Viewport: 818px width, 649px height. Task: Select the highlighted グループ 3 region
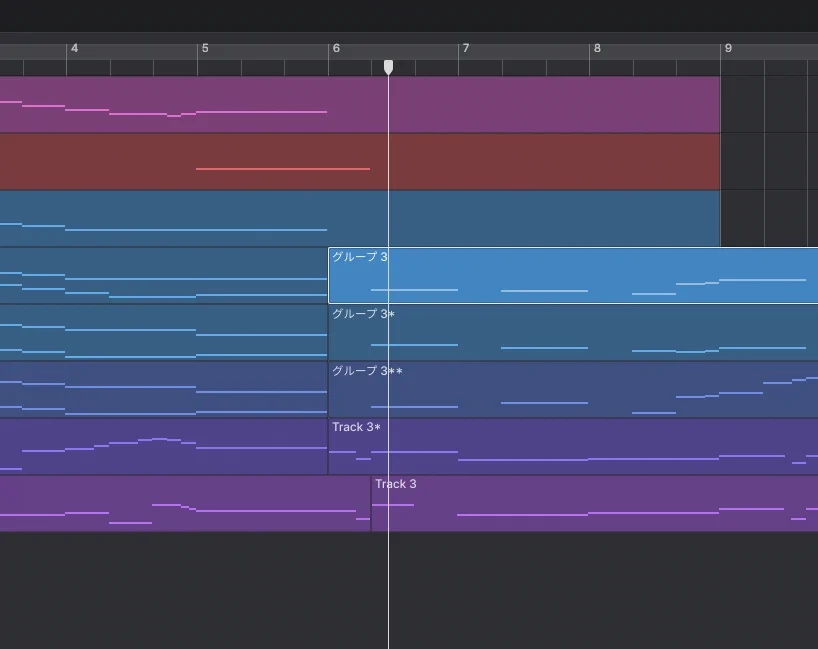coord(573,275)
